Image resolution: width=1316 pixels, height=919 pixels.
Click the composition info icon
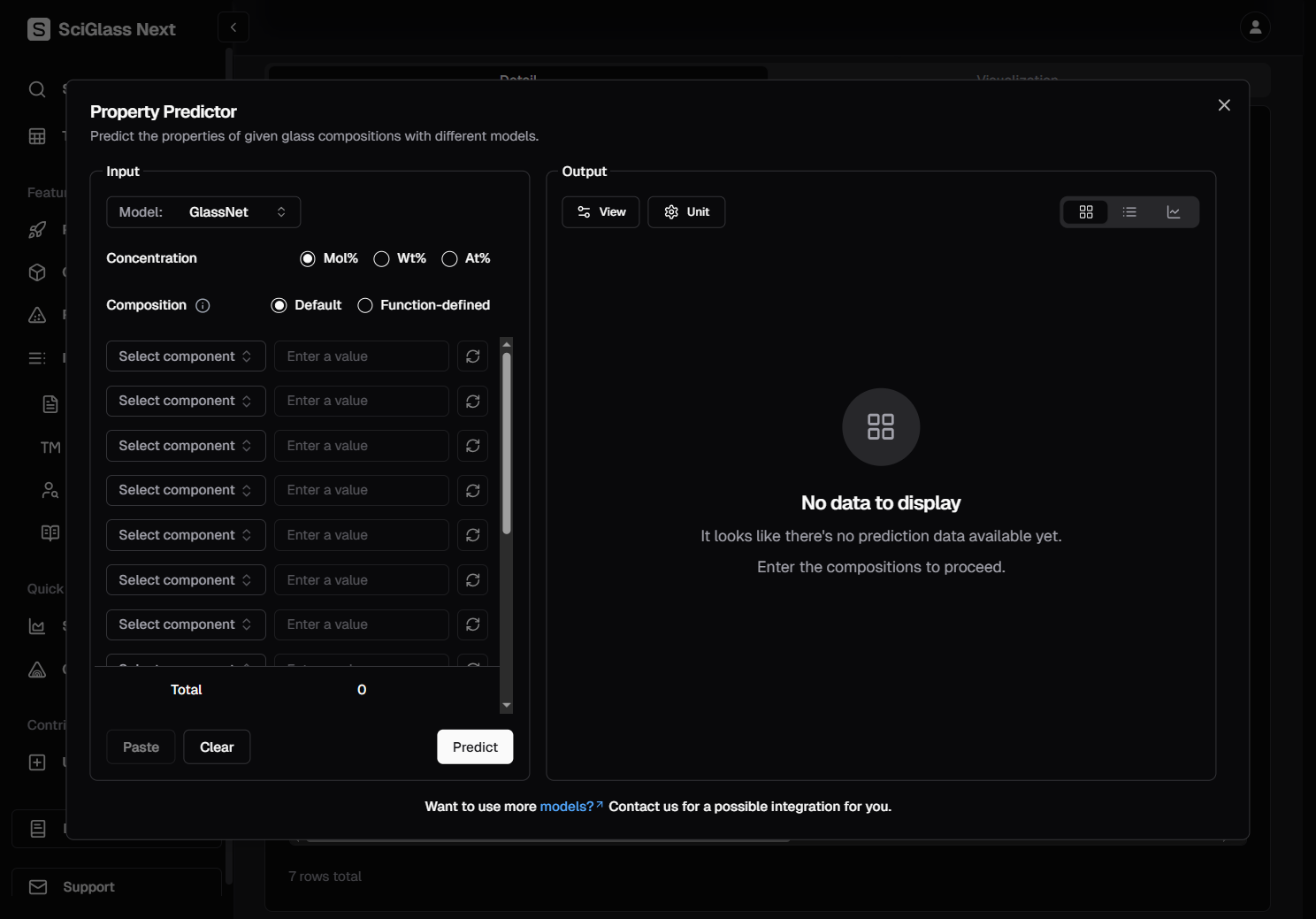pos(203,306)
